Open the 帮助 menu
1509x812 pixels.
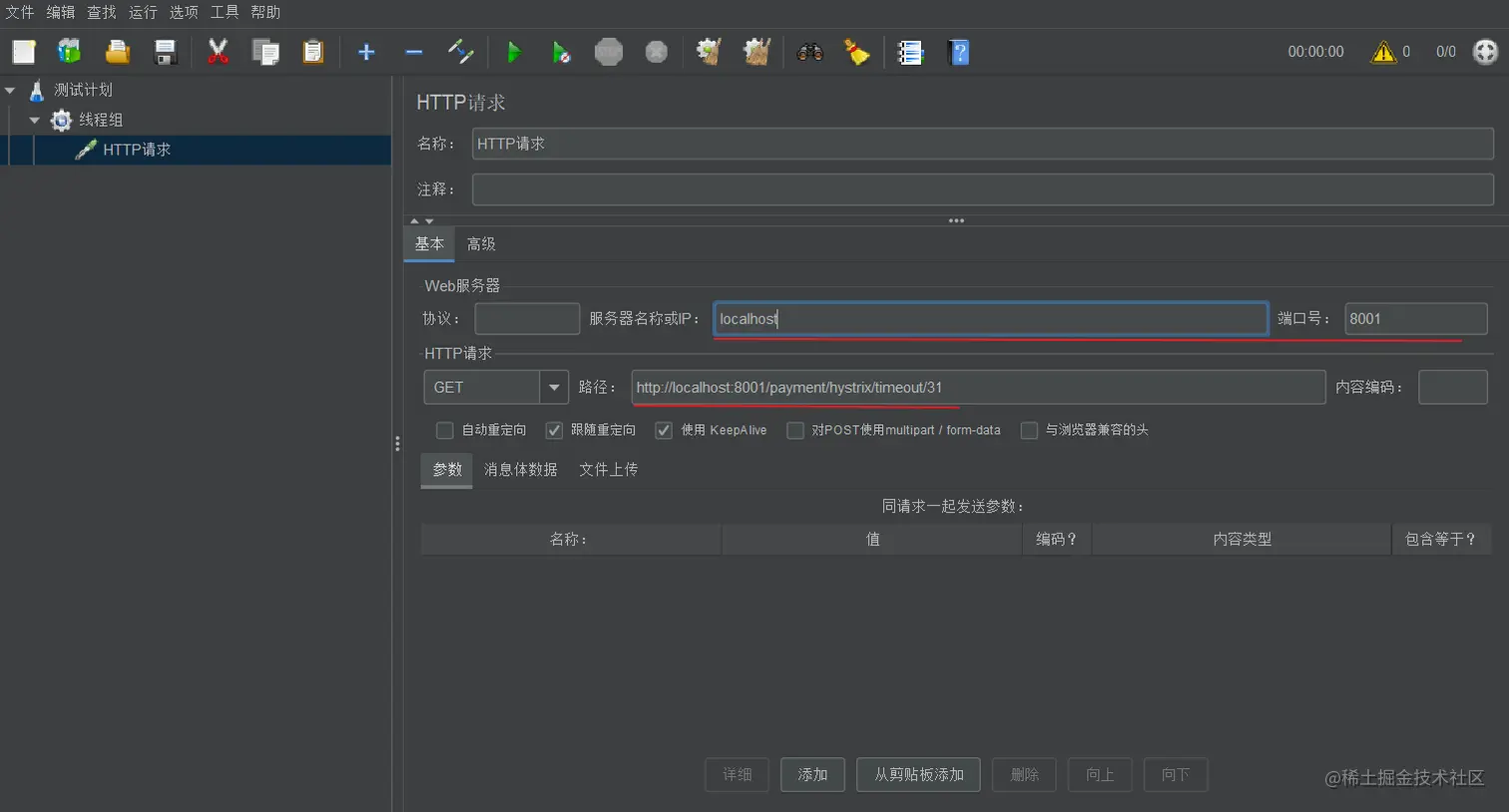[265, 12]
